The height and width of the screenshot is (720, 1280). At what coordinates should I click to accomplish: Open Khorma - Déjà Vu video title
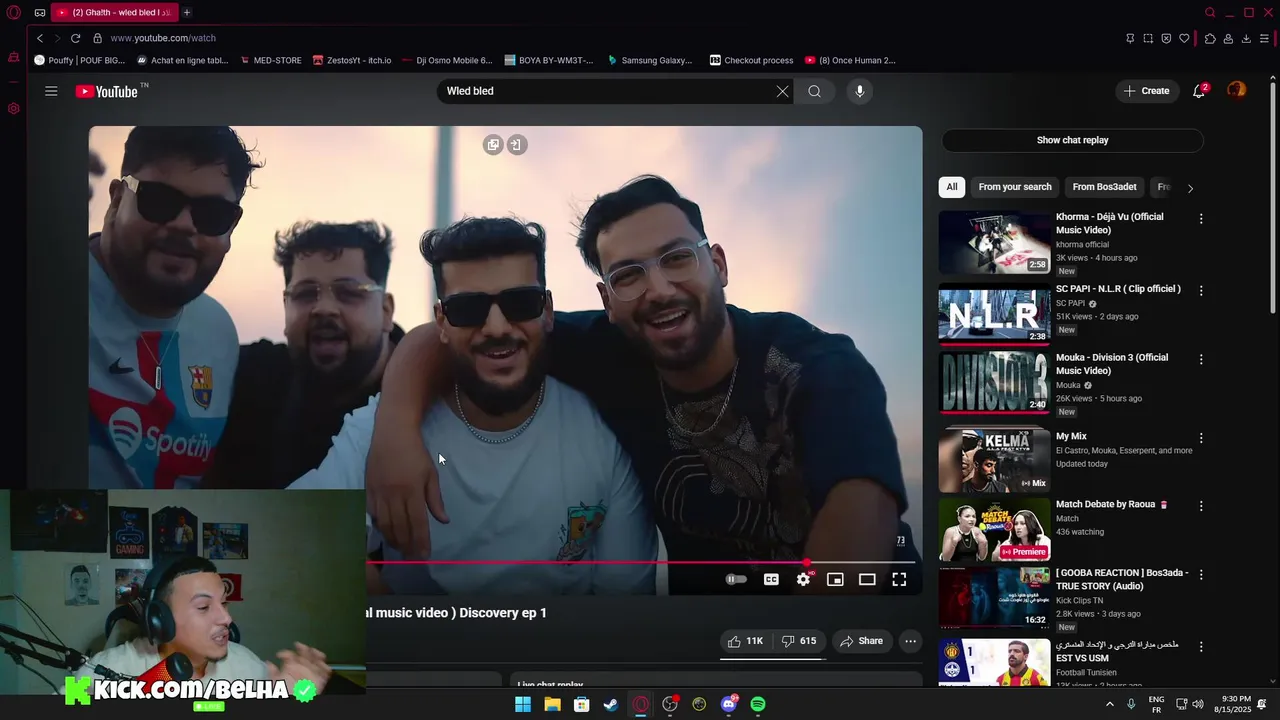(1110, 223)
